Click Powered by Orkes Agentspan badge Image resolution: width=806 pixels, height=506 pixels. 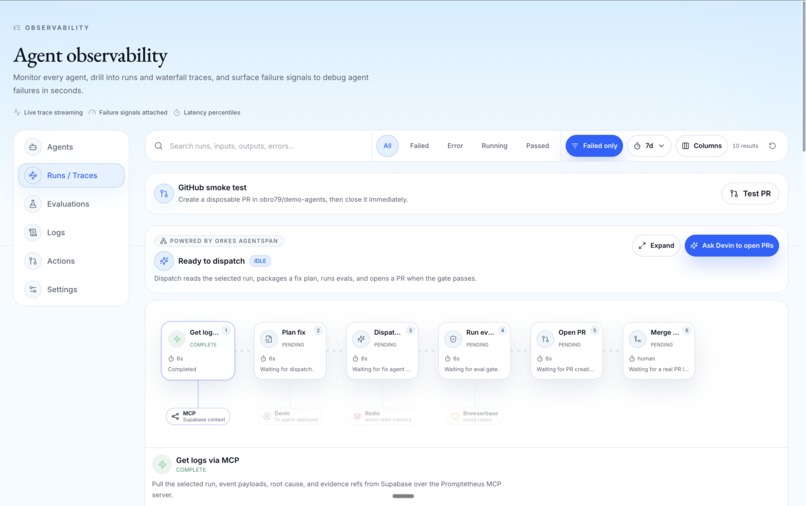click(x=219, y=241)
